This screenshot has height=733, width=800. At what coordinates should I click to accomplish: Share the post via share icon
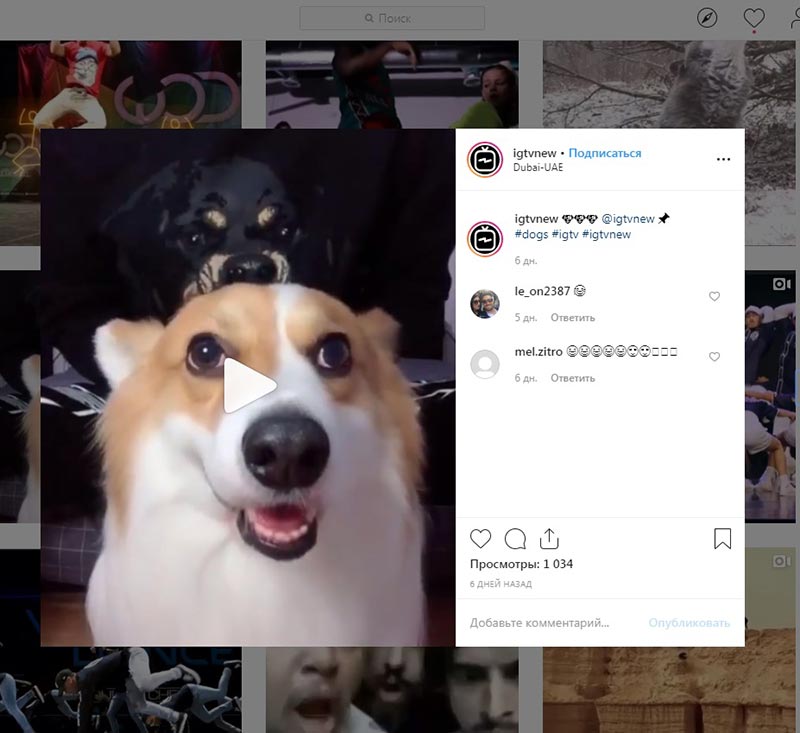click(x=549, y=539)
